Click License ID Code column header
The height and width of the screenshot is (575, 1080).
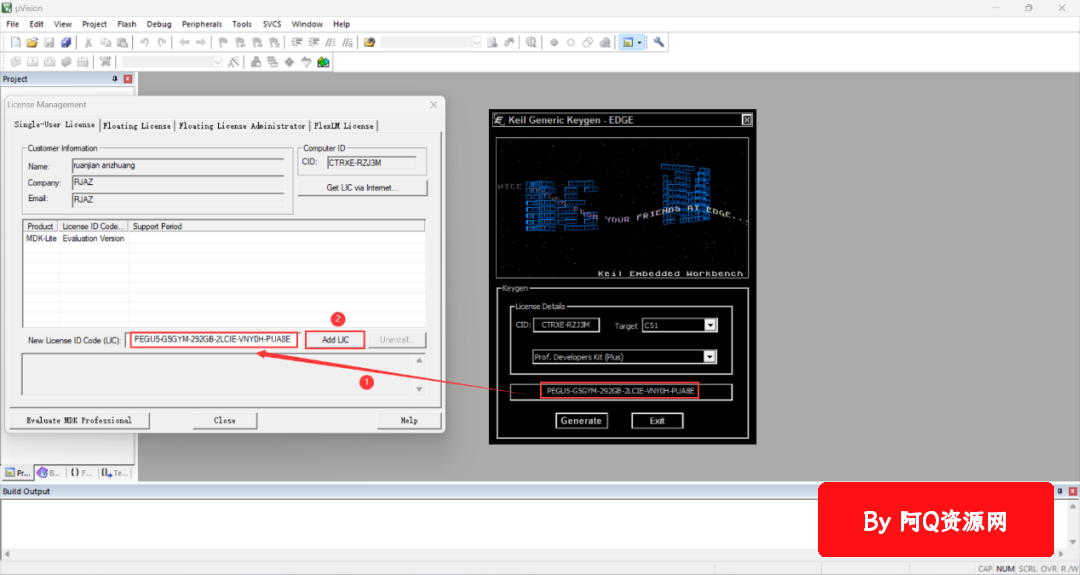(x=94, y=227)
